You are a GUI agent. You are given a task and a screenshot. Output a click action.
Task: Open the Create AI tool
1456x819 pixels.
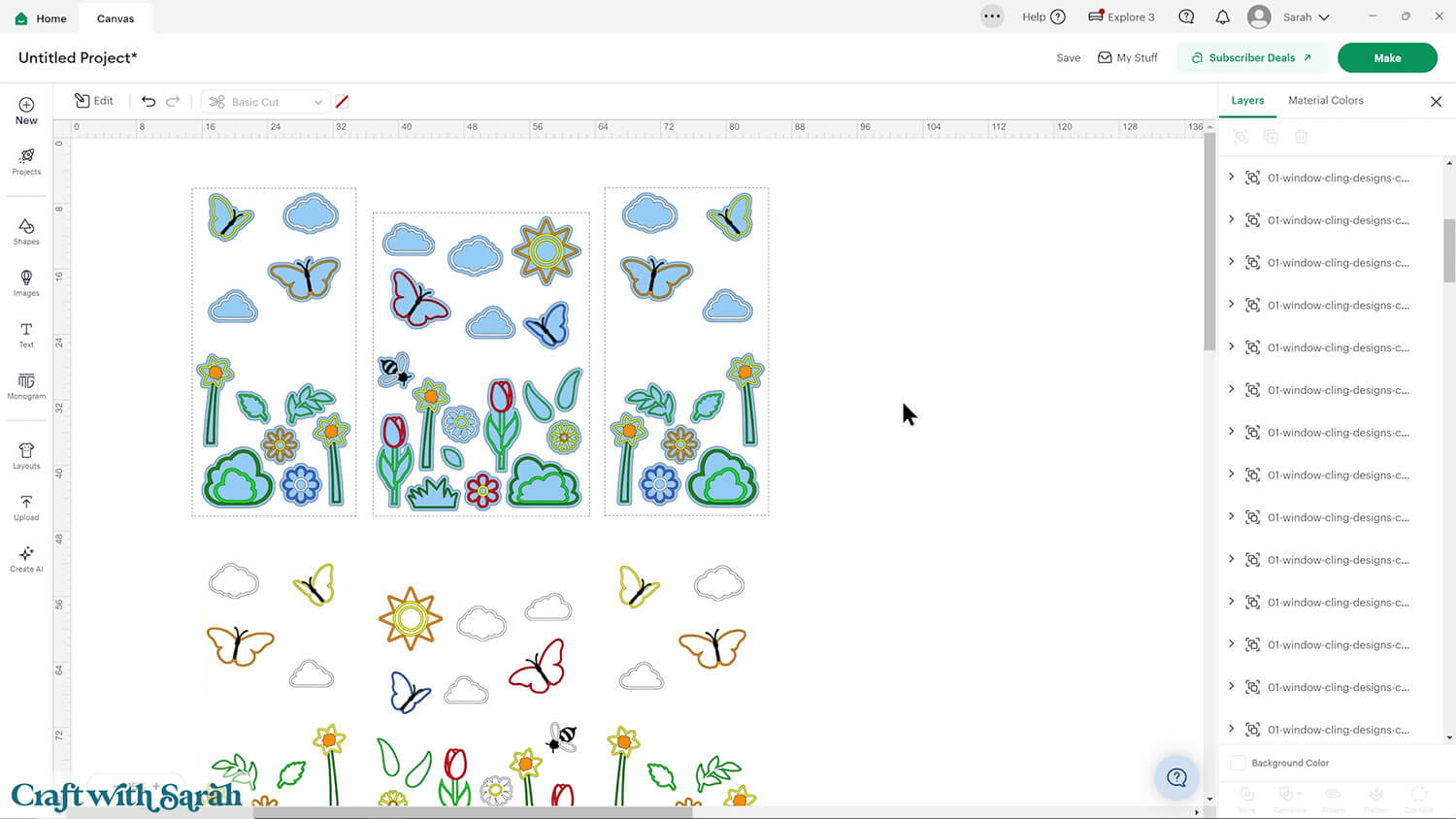click(x=26, y=559)
